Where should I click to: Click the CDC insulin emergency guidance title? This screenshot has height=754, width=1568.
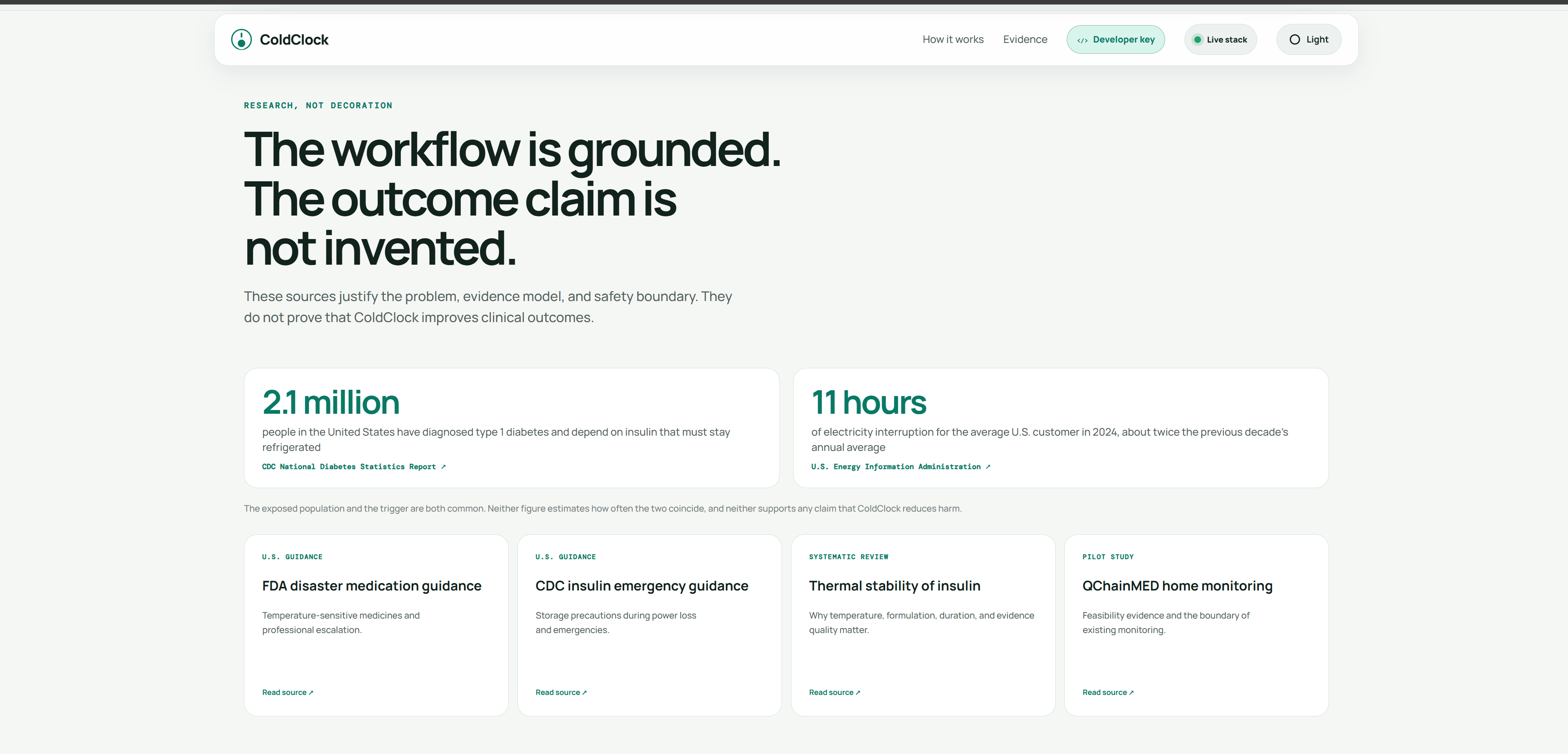tap(642, 586)
